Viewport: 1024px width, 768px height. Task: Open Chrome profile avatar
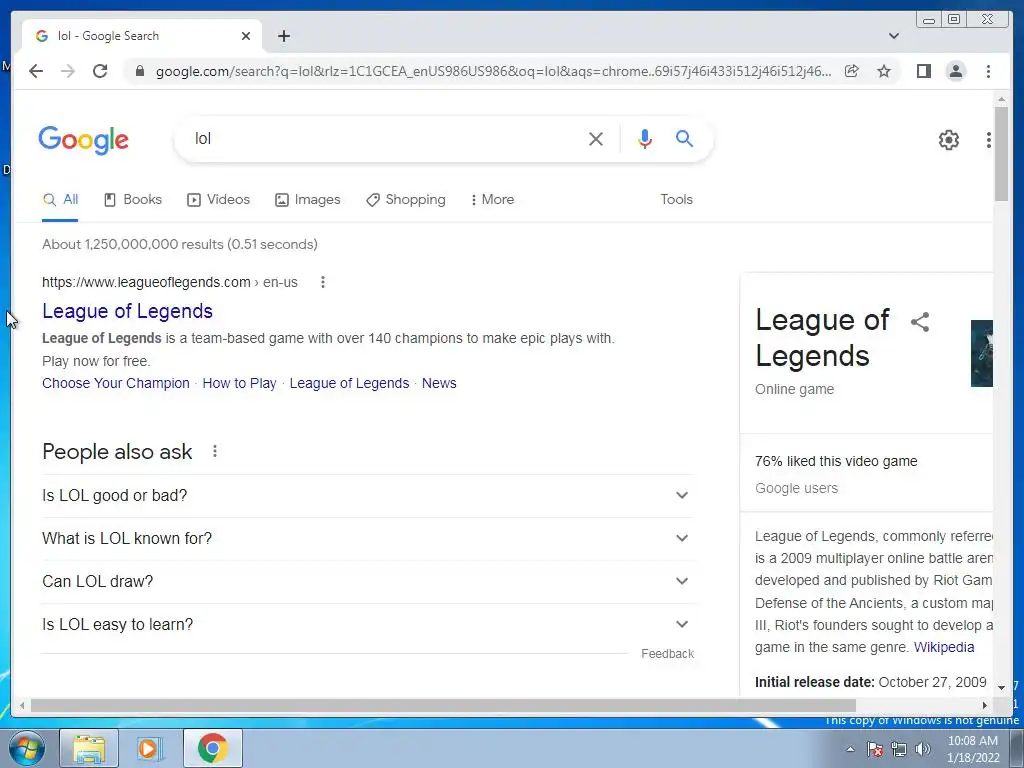click(955, 71)
